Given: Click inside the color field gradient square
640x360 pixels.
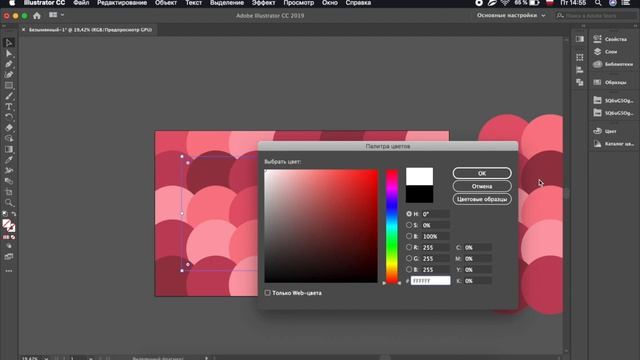Looking at the screenshot, I should 321,226.
